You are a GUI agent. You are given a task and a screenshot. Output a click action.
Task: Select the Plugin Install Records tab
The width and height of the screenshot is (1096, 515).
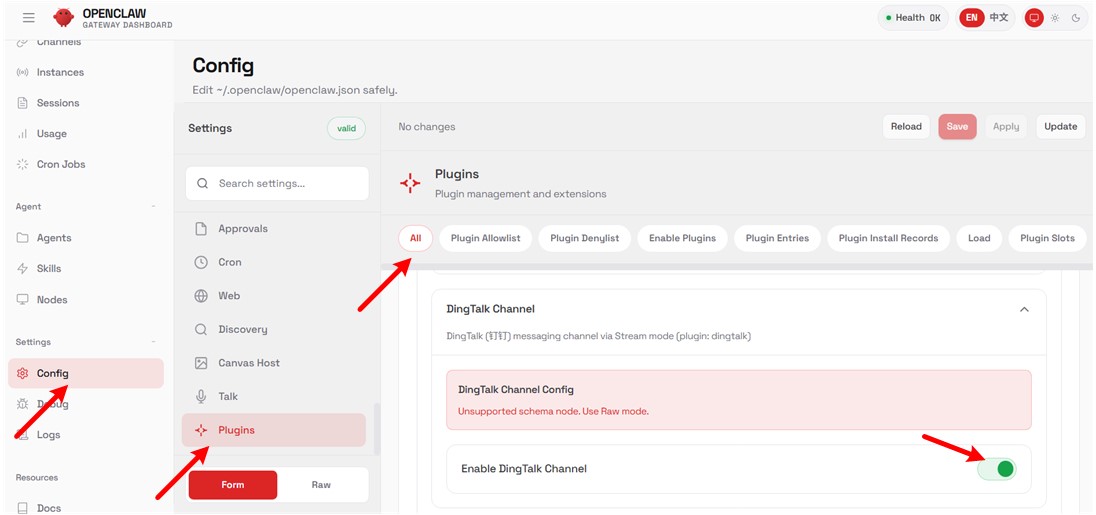click(x=888, y=238)
